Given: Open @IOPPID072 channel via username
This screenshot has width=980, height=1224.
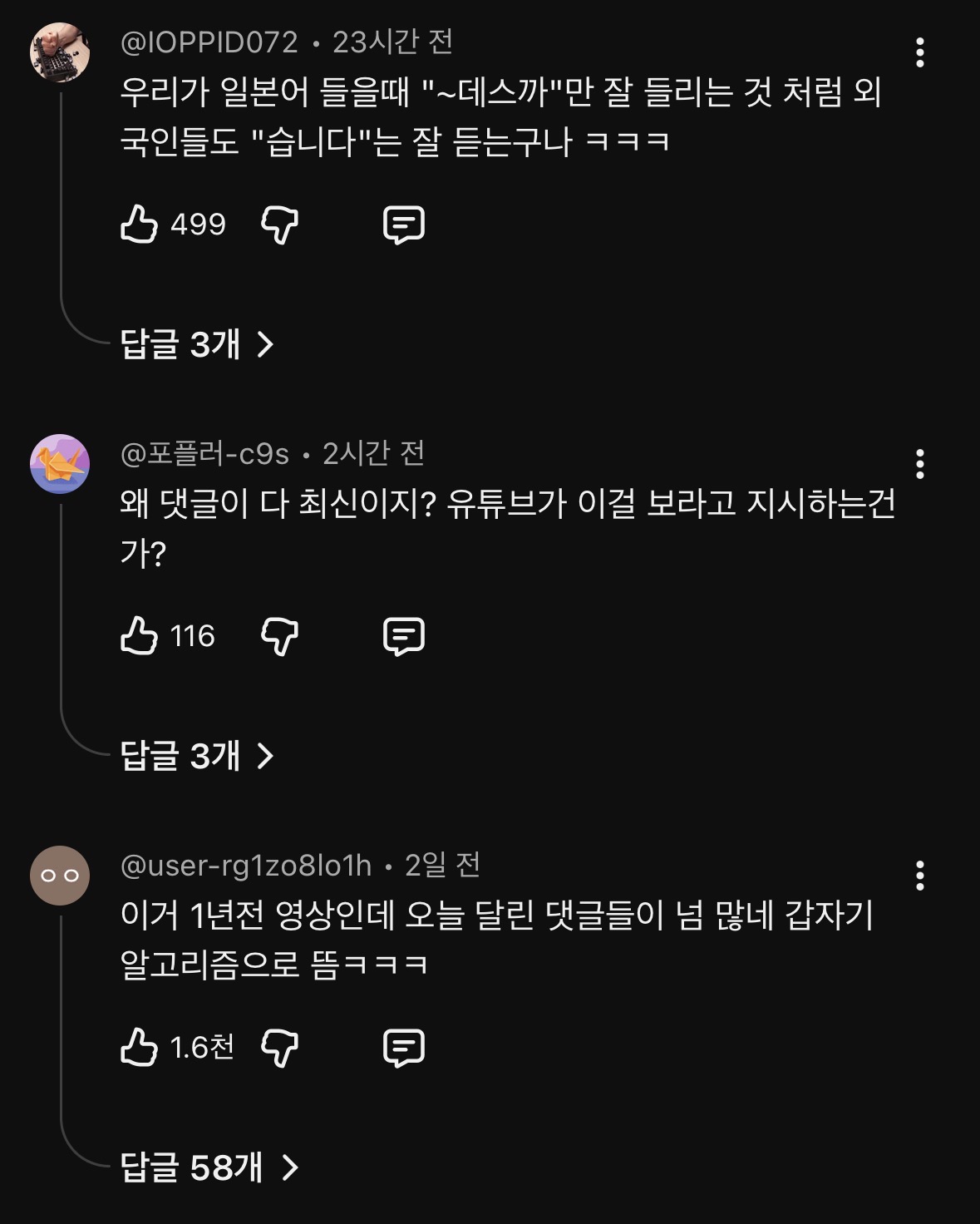Looking at the screenshot, I should [209, 42].
